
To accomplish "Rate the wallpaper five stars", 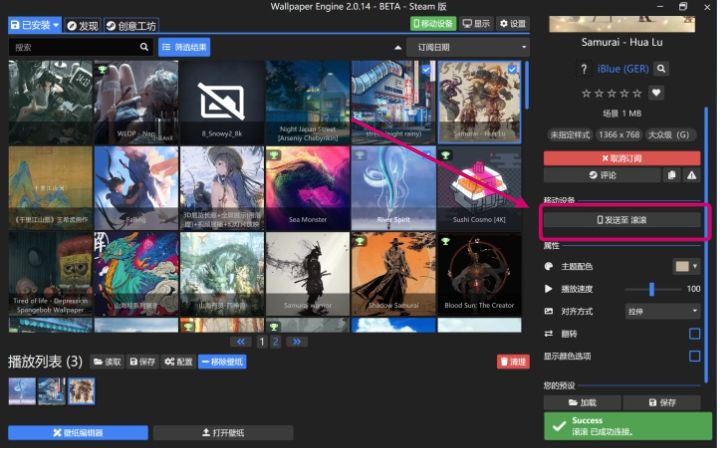I will point(637,94).
